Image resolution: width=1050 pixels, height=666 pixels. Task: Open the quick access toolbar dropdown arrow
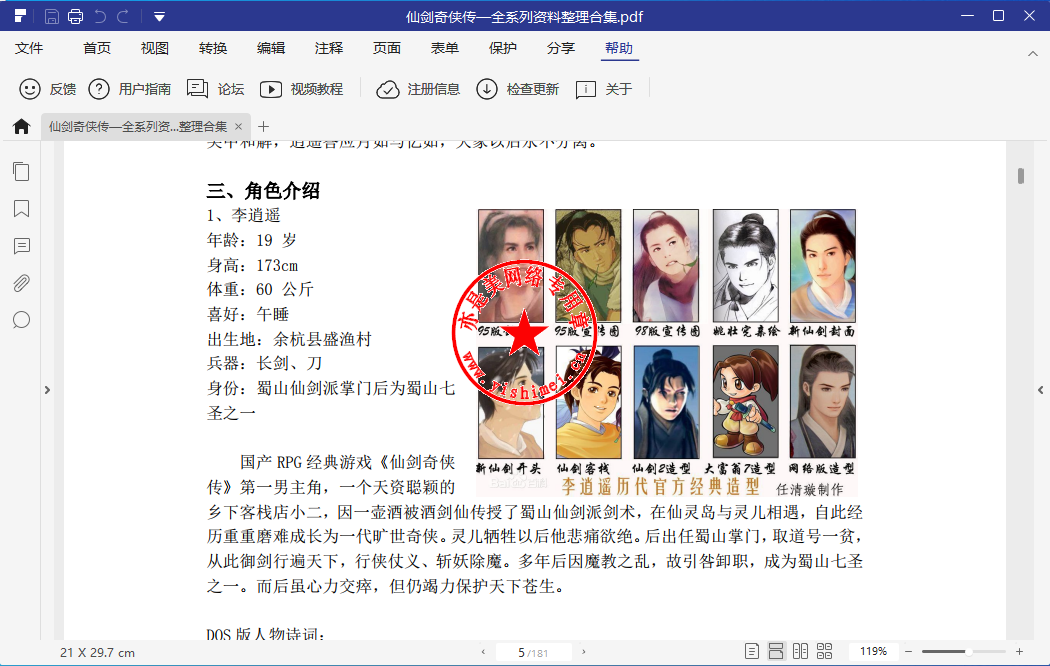click(x=159, y=17)
